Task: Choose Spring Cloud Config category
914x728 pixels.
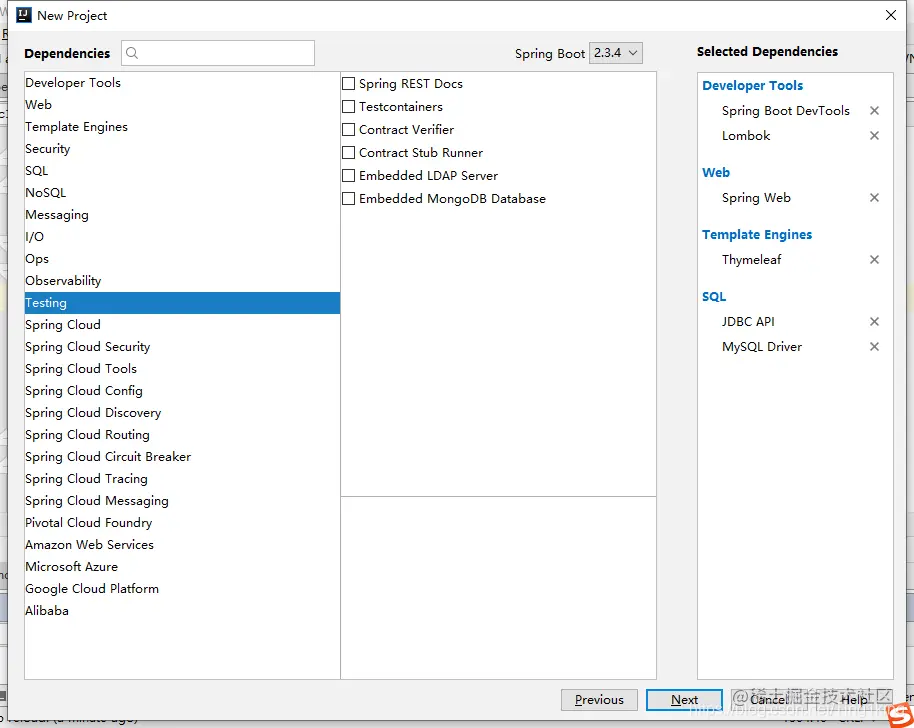Action: click(x=182, y=391)
